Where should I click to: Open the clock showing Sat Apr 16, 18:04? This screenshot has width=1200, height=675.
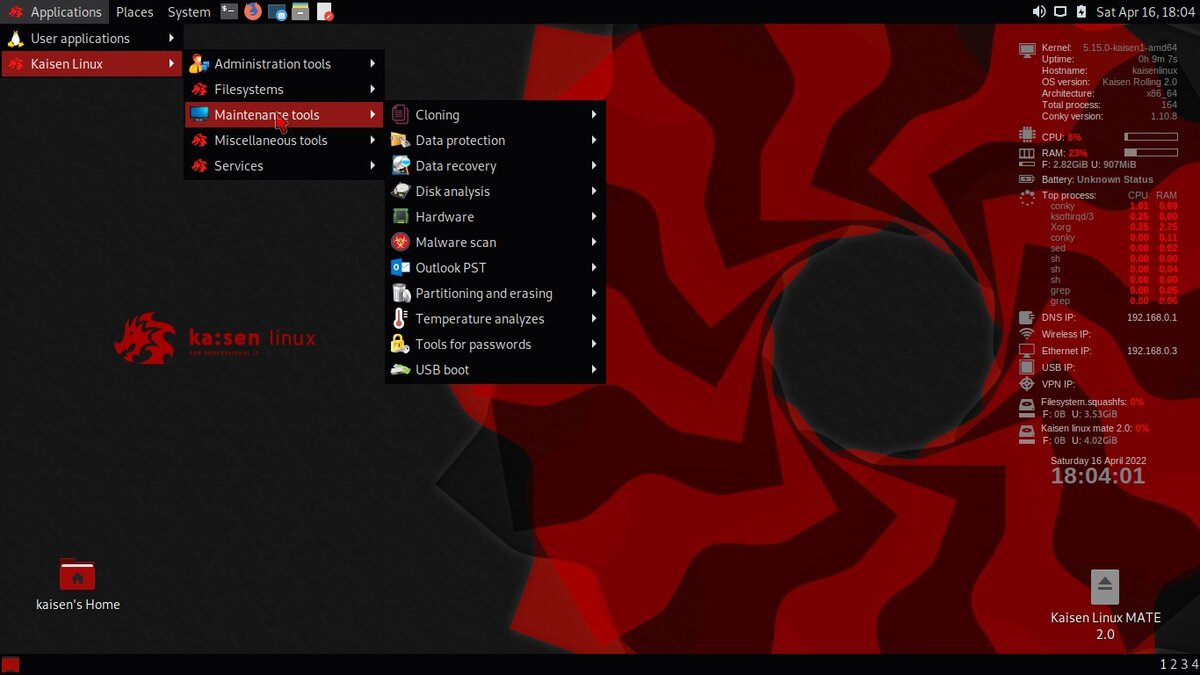pyautogui.click(x=1146, y=12)
